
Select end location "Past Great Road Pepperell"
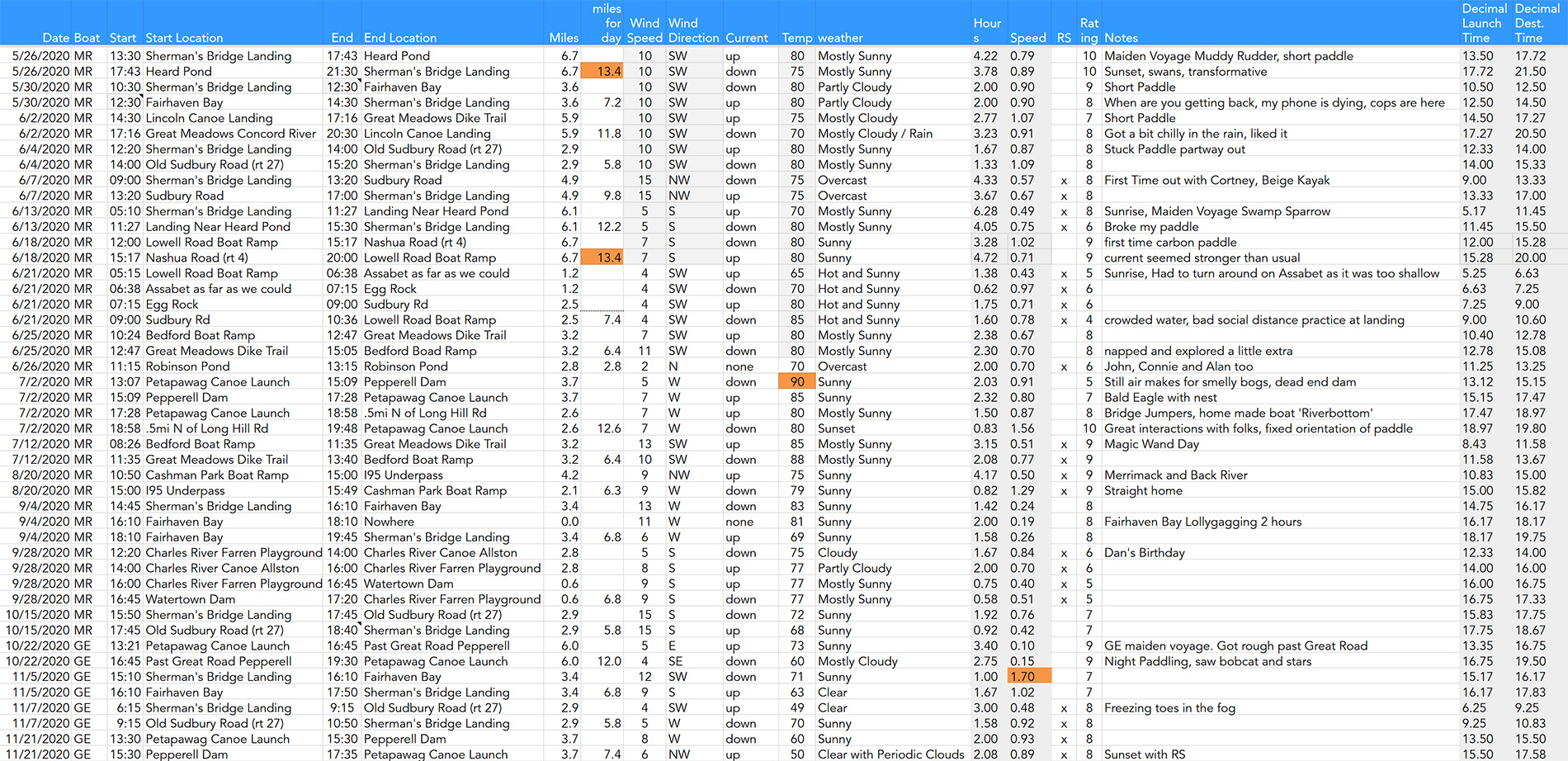click(x=437, y=646)
